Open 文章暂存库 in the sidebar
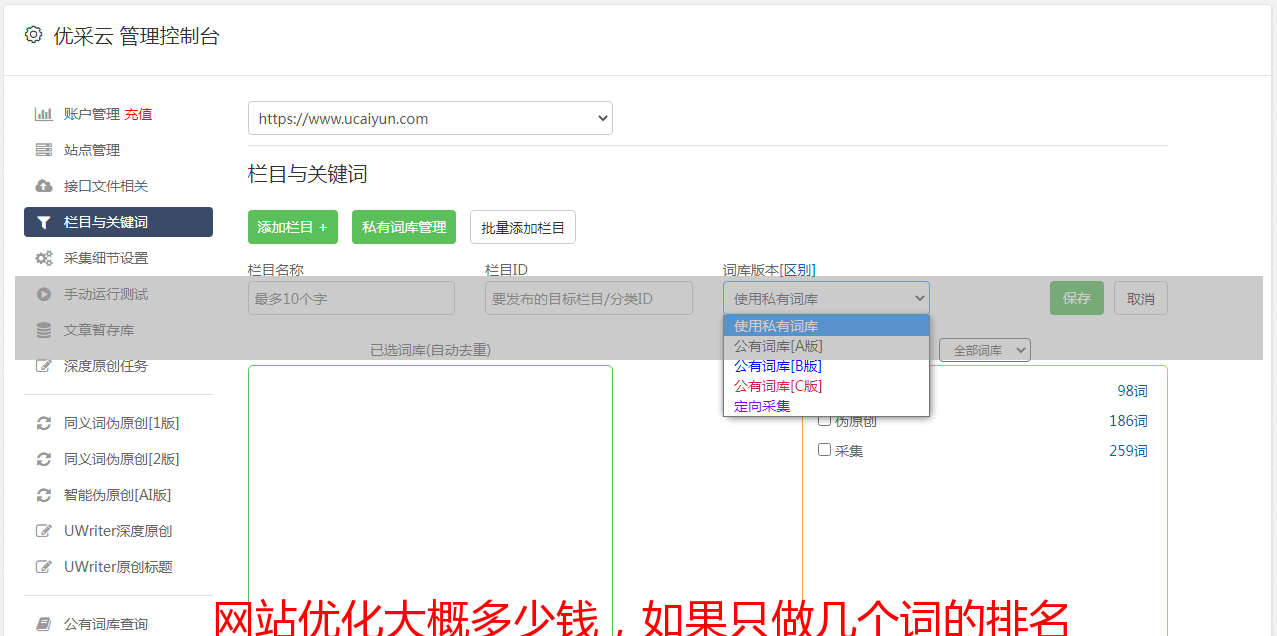This screenshot has width=1277, height=636. [99, 330]
